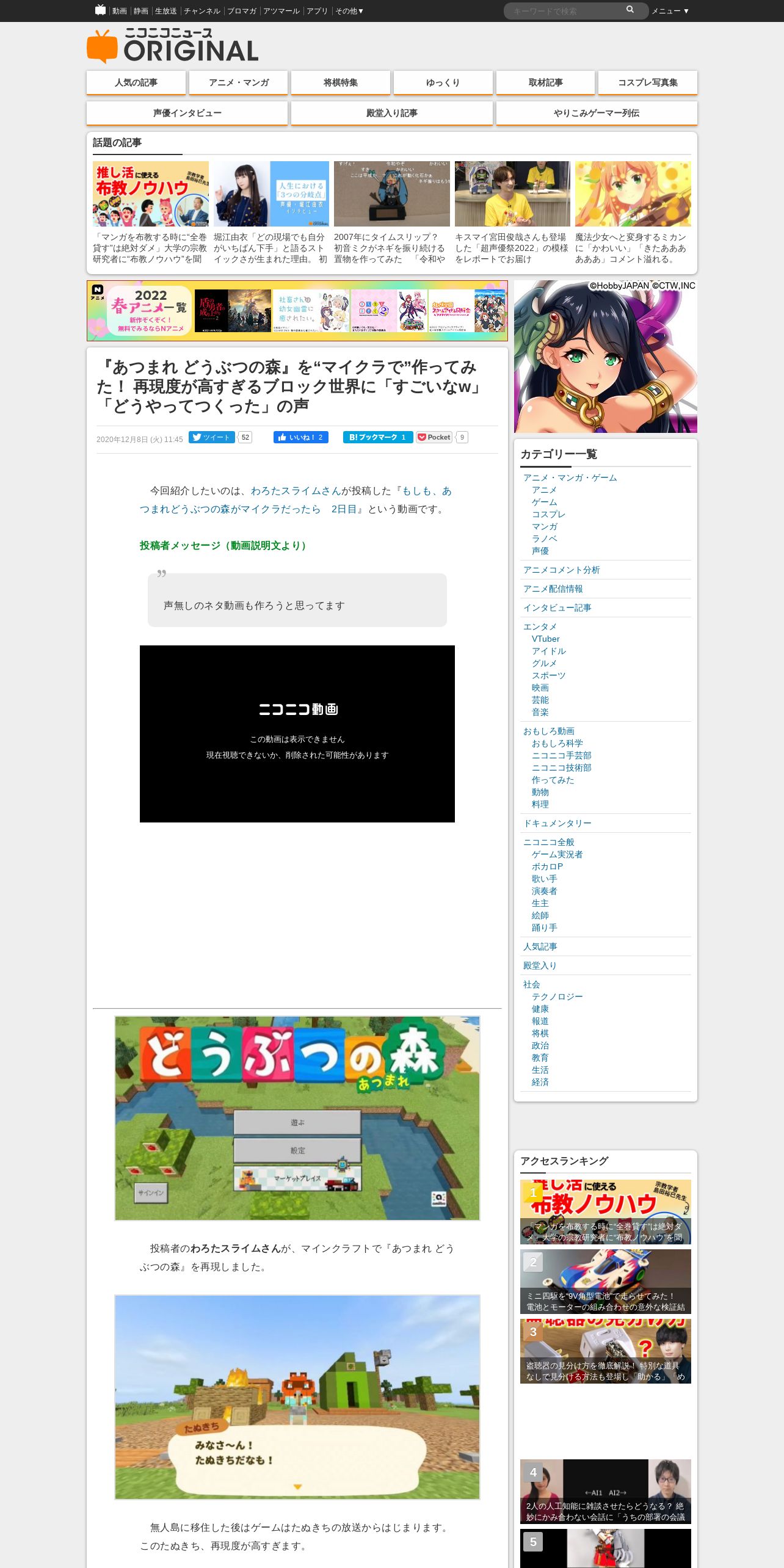Click the Facebook いいね! button
This screenshot has width=784, height=1568.
coord(300,437)
